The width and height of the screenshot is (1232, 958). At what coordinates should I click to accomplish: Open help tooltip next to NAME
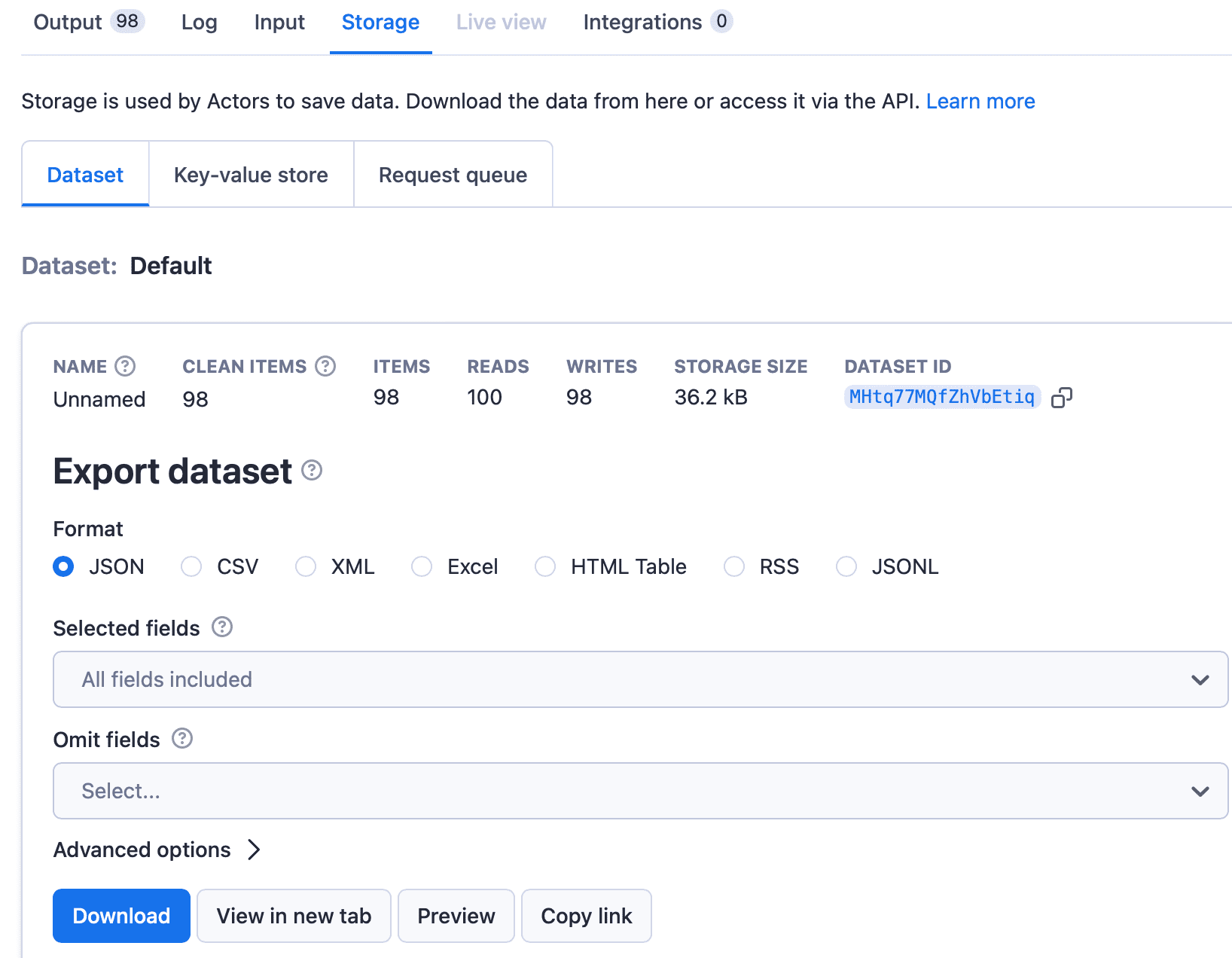(125, 366)
